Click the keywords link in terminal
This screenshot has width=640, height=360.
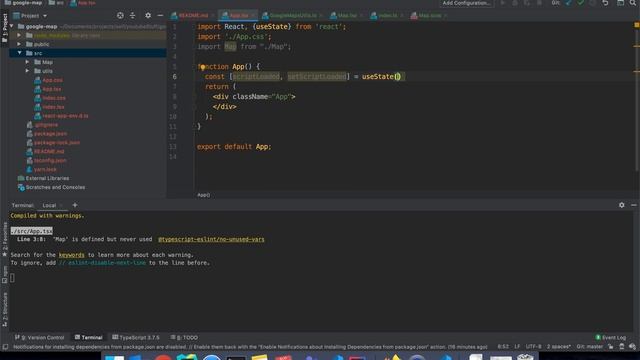(x=71, y=255)
